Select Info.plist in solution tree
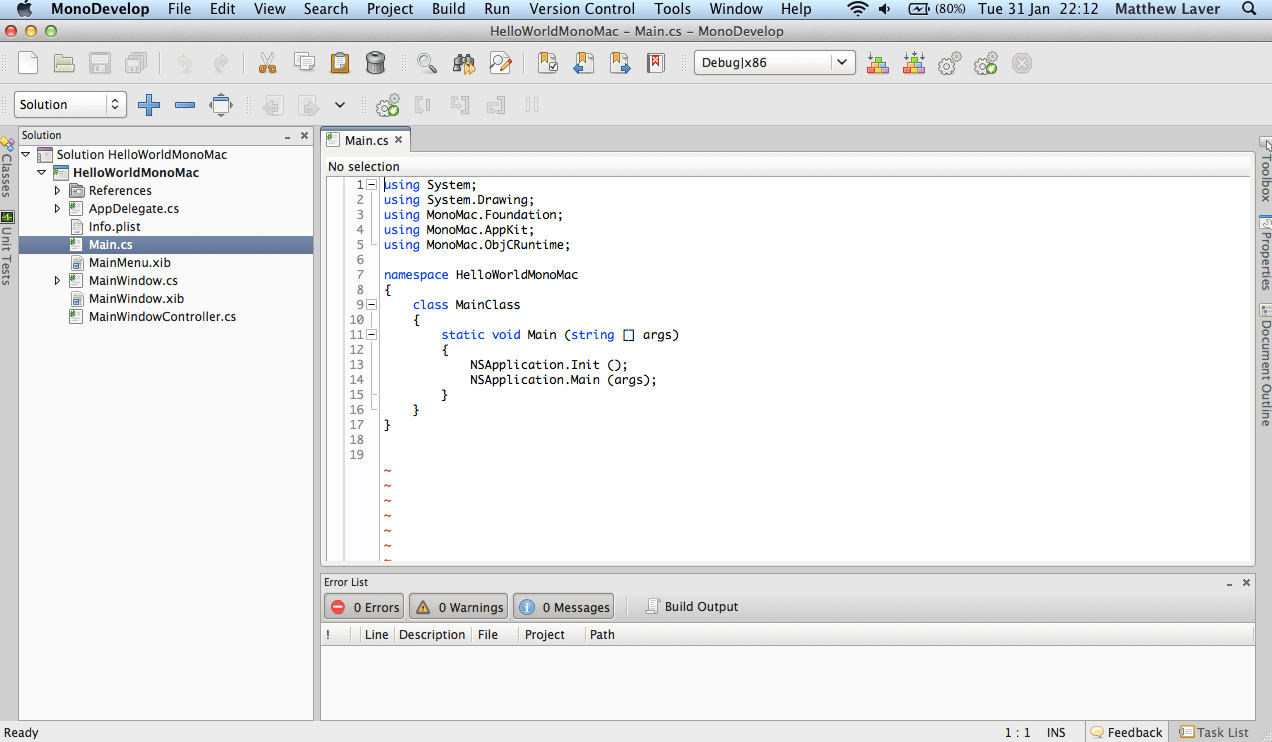The height and width of the screenshot is (742, 1272). [x=114, y=227]
